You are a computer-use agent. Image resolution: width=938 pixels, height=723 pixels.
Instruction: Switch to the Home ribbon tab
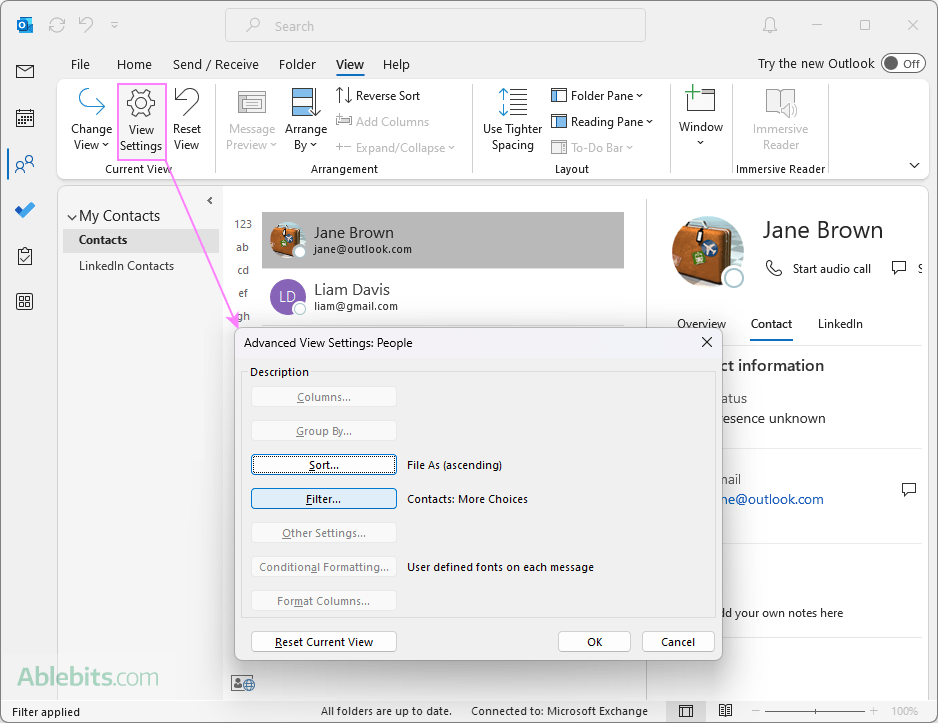pyautogui.click(x=134, y=65)
